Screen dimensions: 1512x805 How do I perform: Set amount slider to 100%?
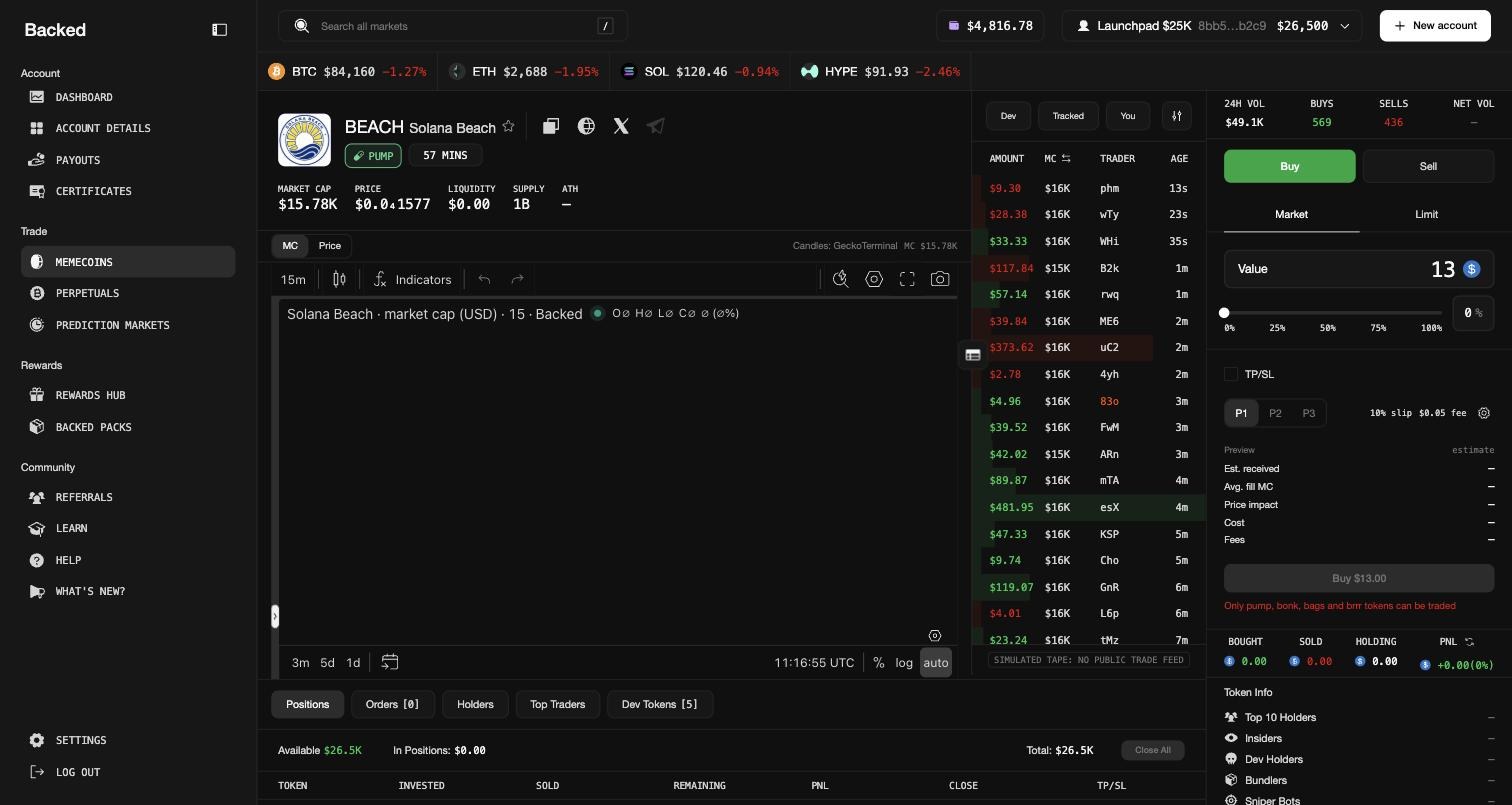point(1431,328)
